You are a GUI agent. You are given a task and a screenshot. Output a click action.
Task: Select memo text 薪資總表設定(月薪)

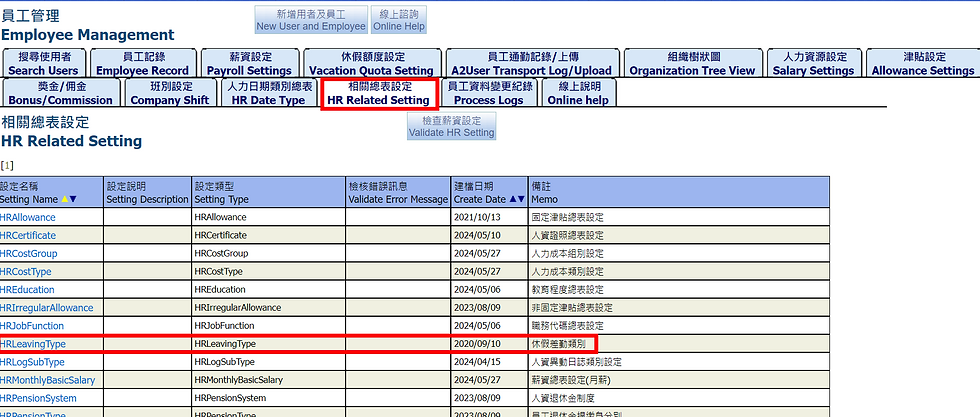pos(570,380)
